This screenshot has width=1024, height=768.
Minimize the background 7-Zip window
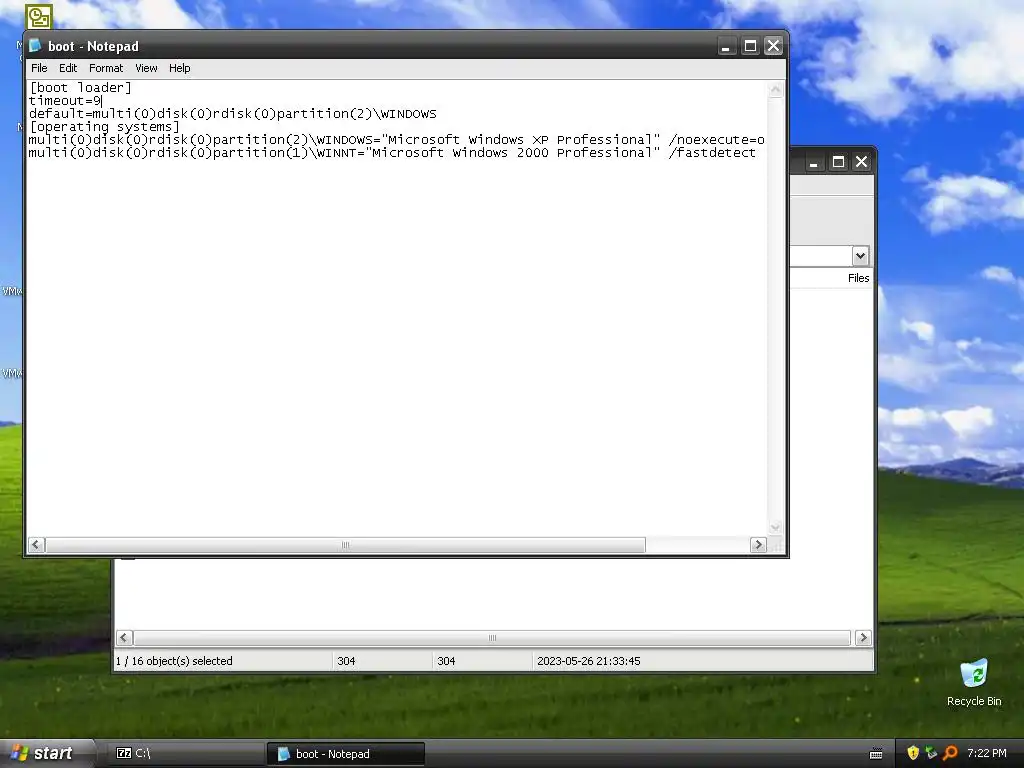(814, 162)
